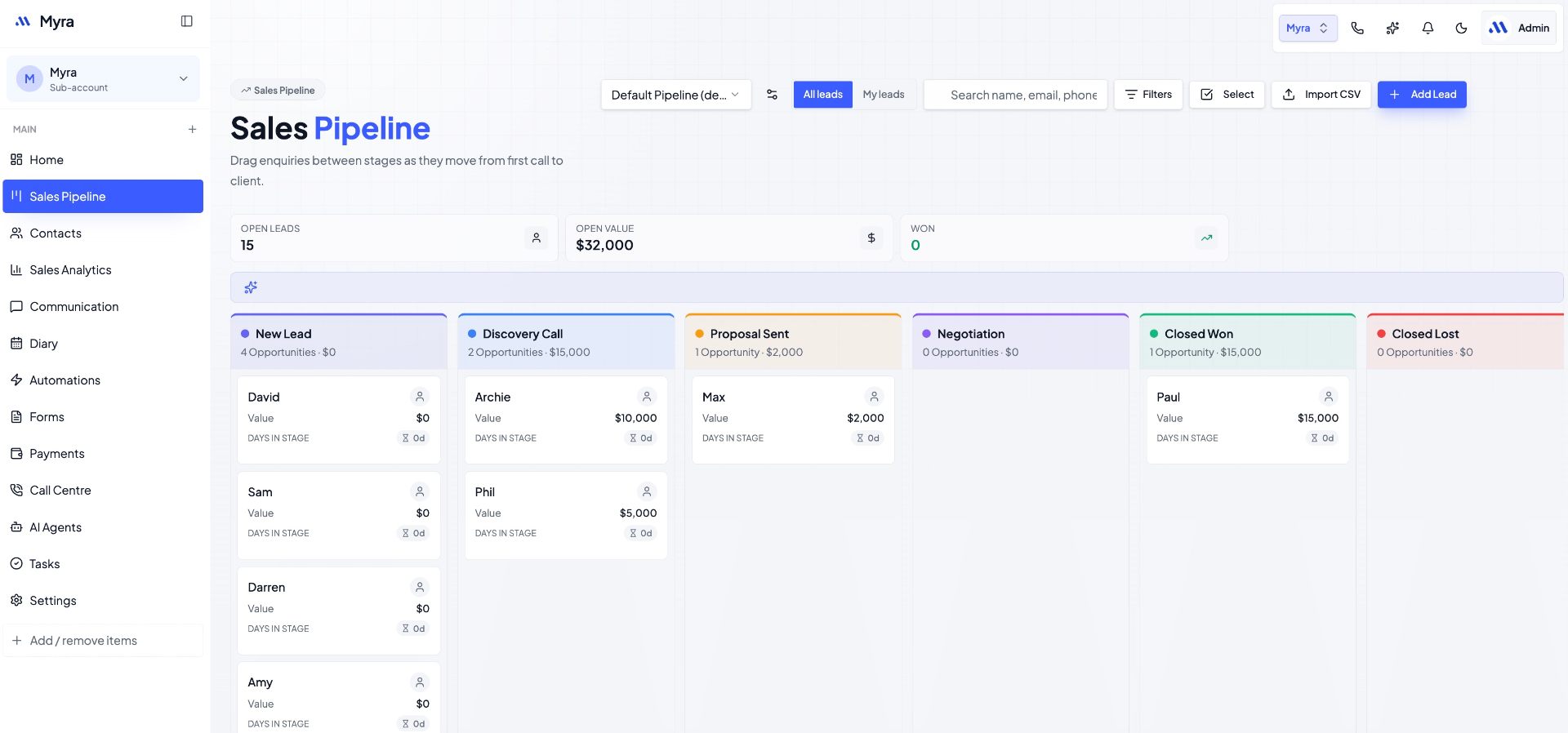
Task: Click assignee icon on David card
Action: pos(420,397)
